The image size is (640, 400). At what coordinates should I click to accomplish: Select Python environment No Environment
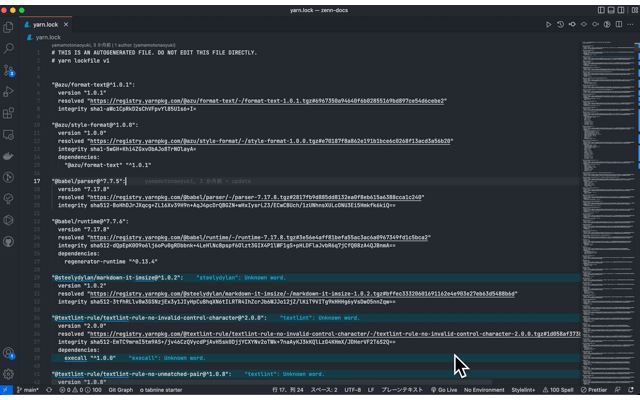[x=484, y=390]
